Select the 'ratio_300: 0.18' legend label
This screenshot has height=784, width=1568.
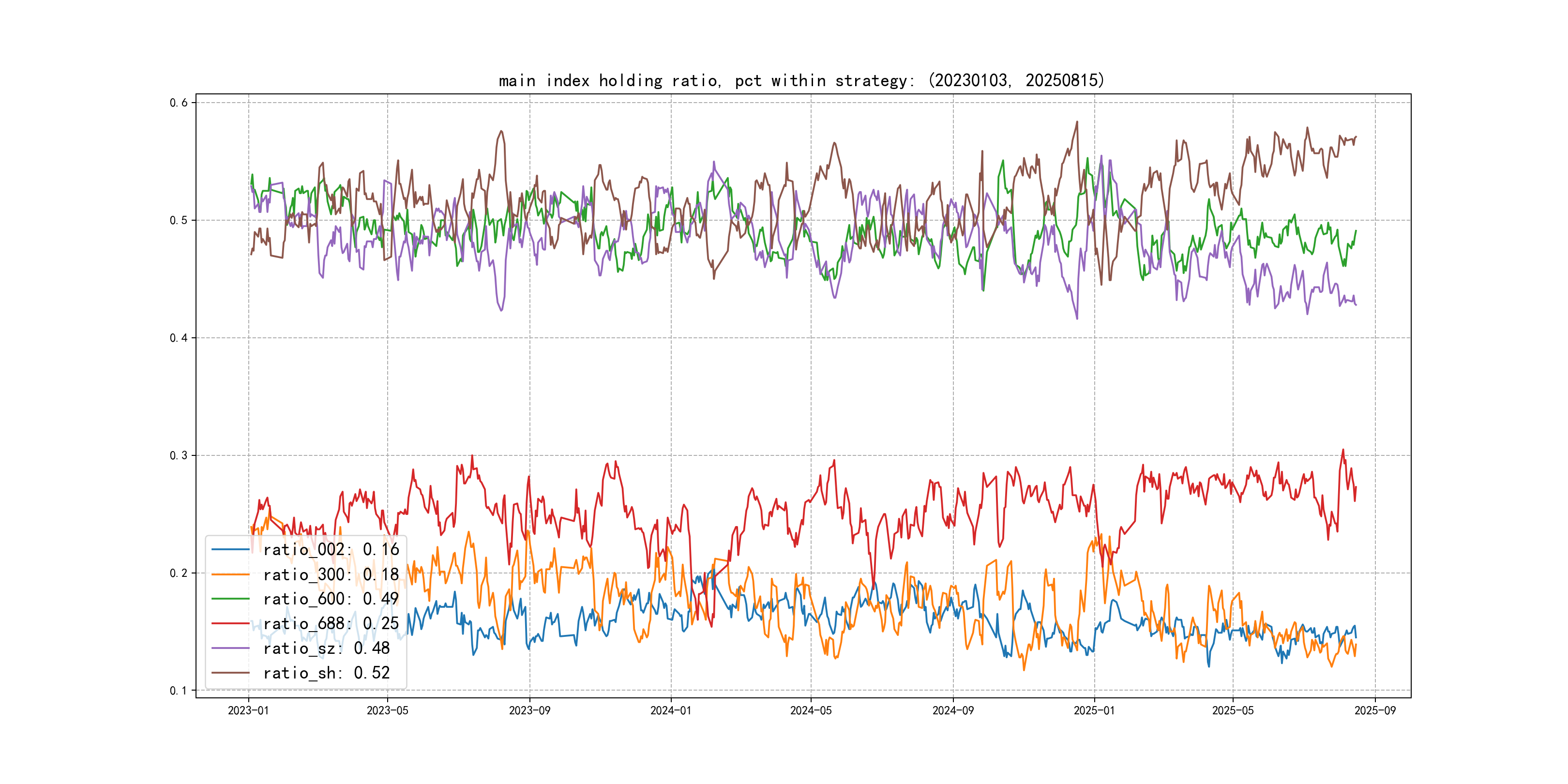(331, 574)
